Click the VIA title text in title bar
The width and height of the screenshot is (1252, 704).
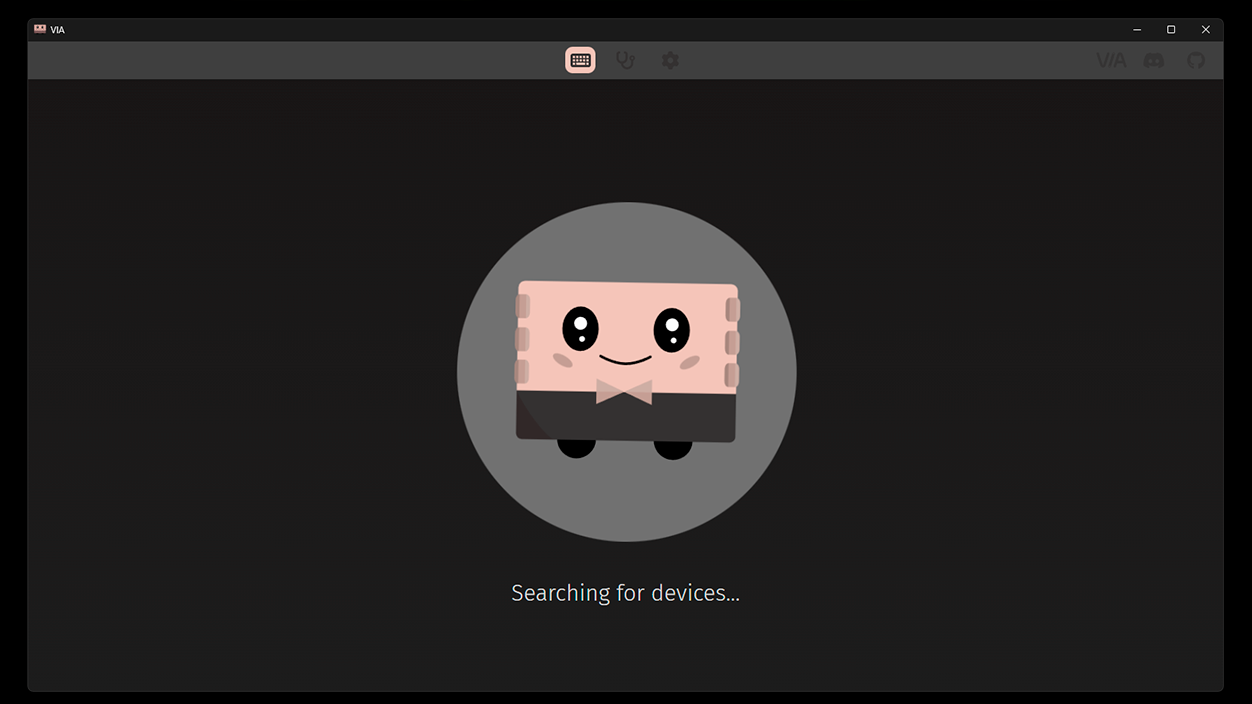[x=57, y=30]
